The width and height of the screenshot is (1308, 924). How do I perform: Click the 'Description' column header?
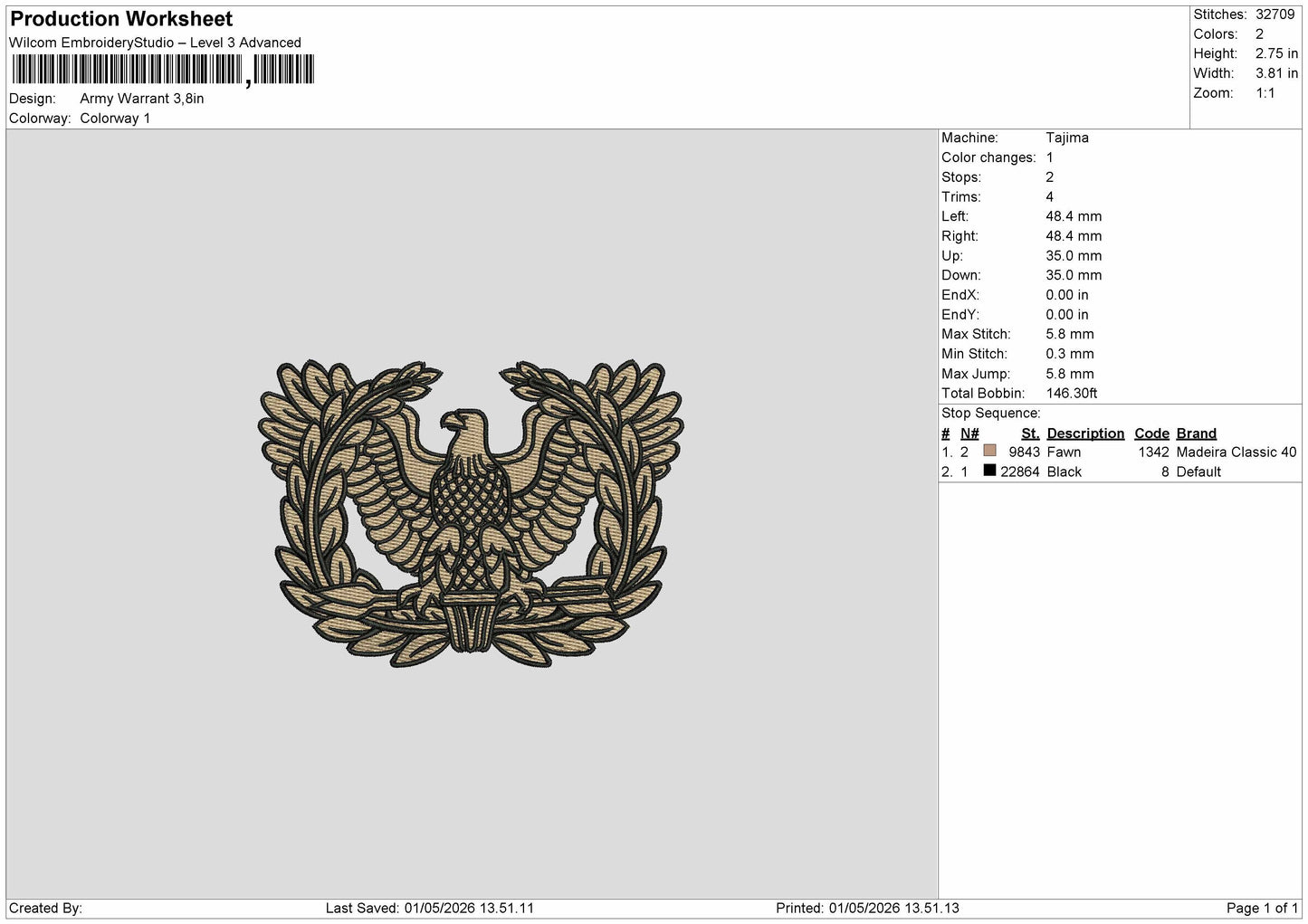pyautogui.click(x=1085, y=433)
